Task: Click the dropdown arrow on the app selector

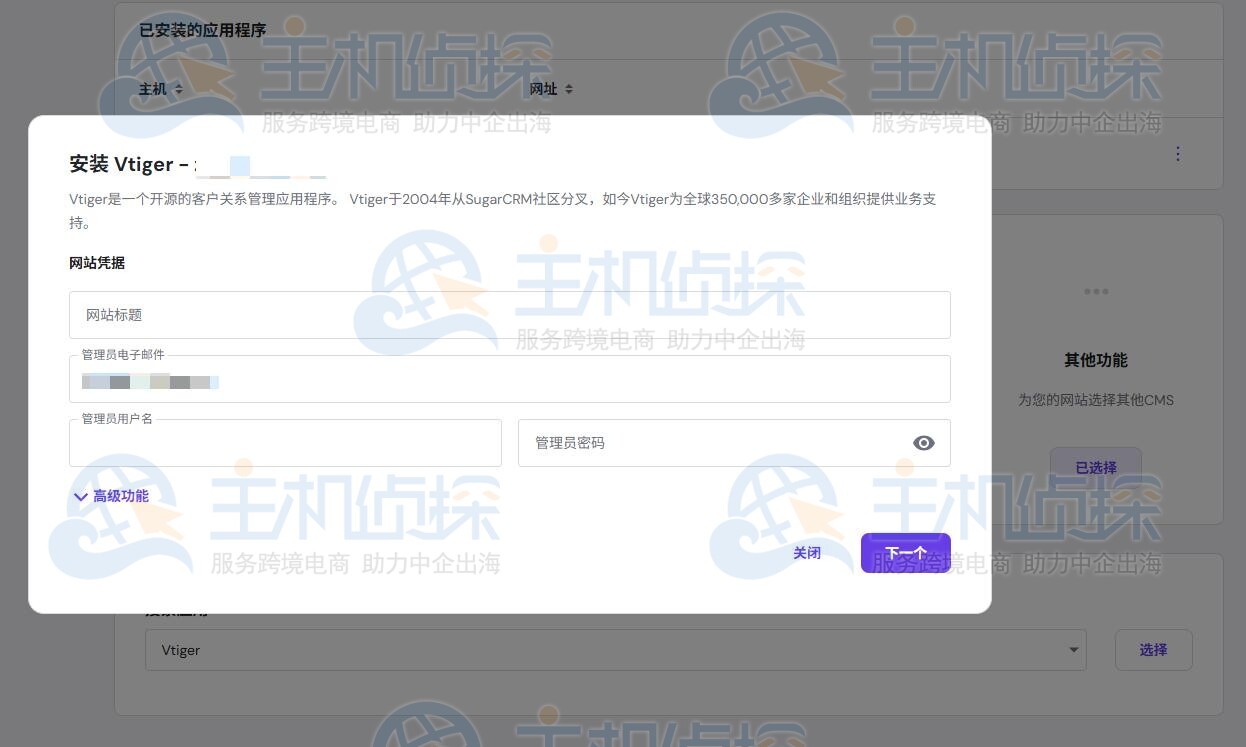Action: pos(1071,649)
